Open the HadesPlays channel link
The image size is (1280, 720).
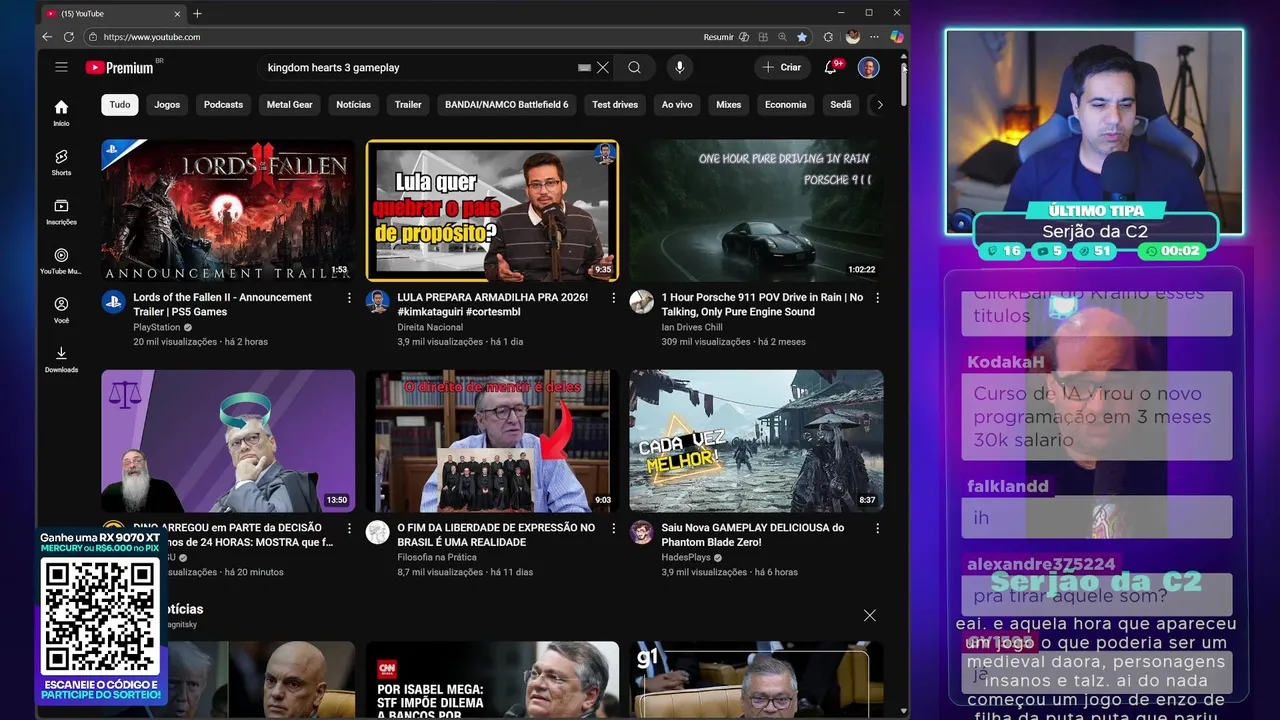click(687, 557)
